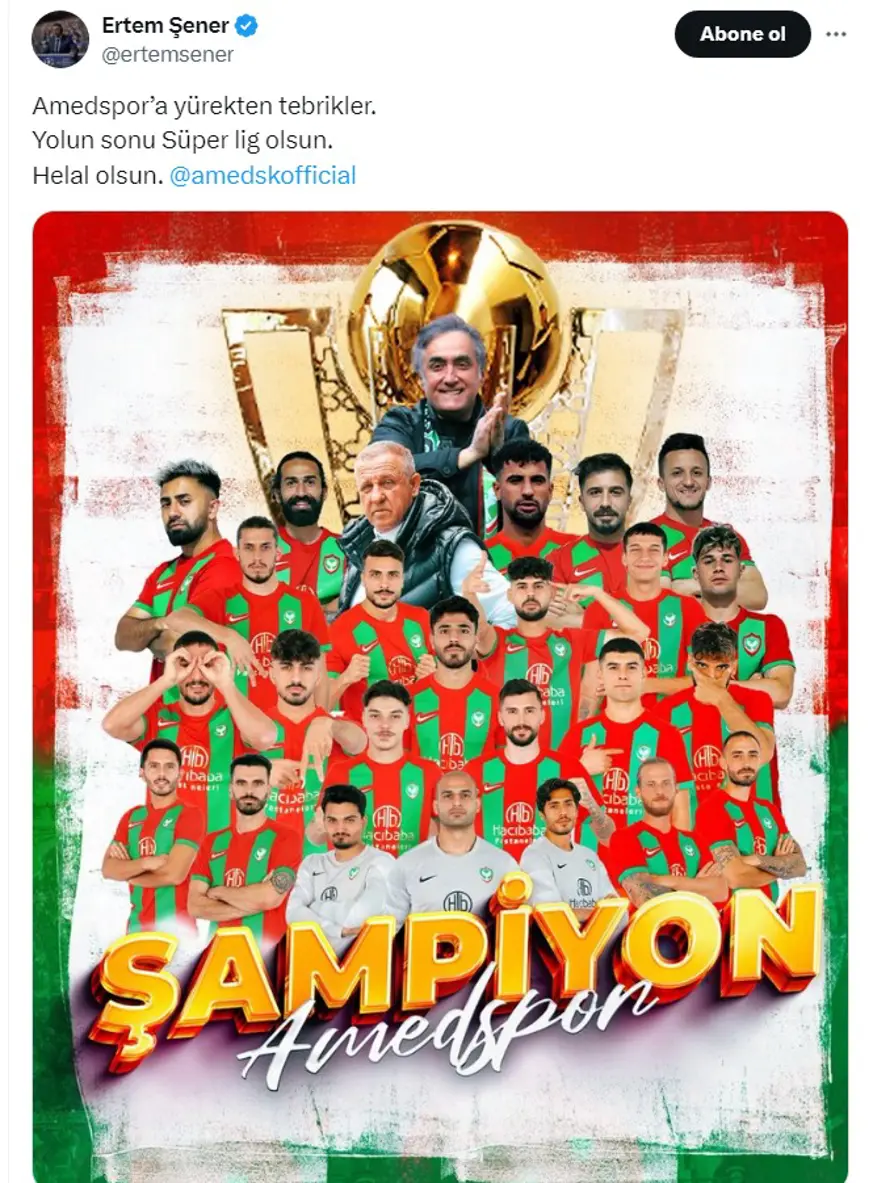Open the @amedskofficial mention link
The image size is (873, 1183).
tap(263, 175)
